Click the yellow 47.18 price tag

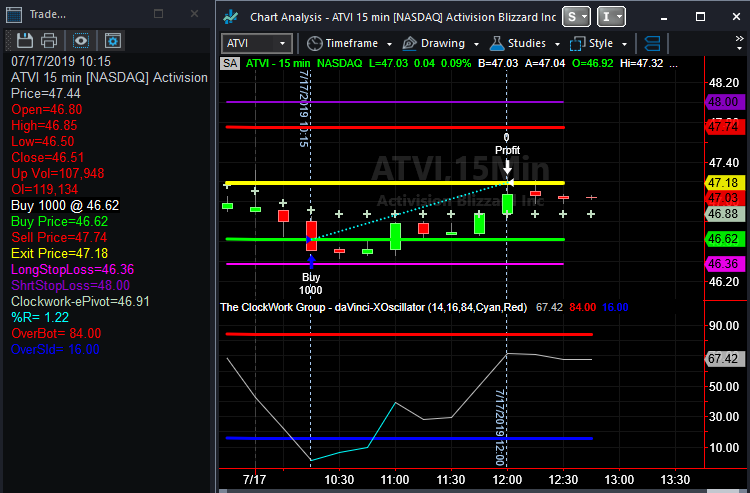point(724,183)
